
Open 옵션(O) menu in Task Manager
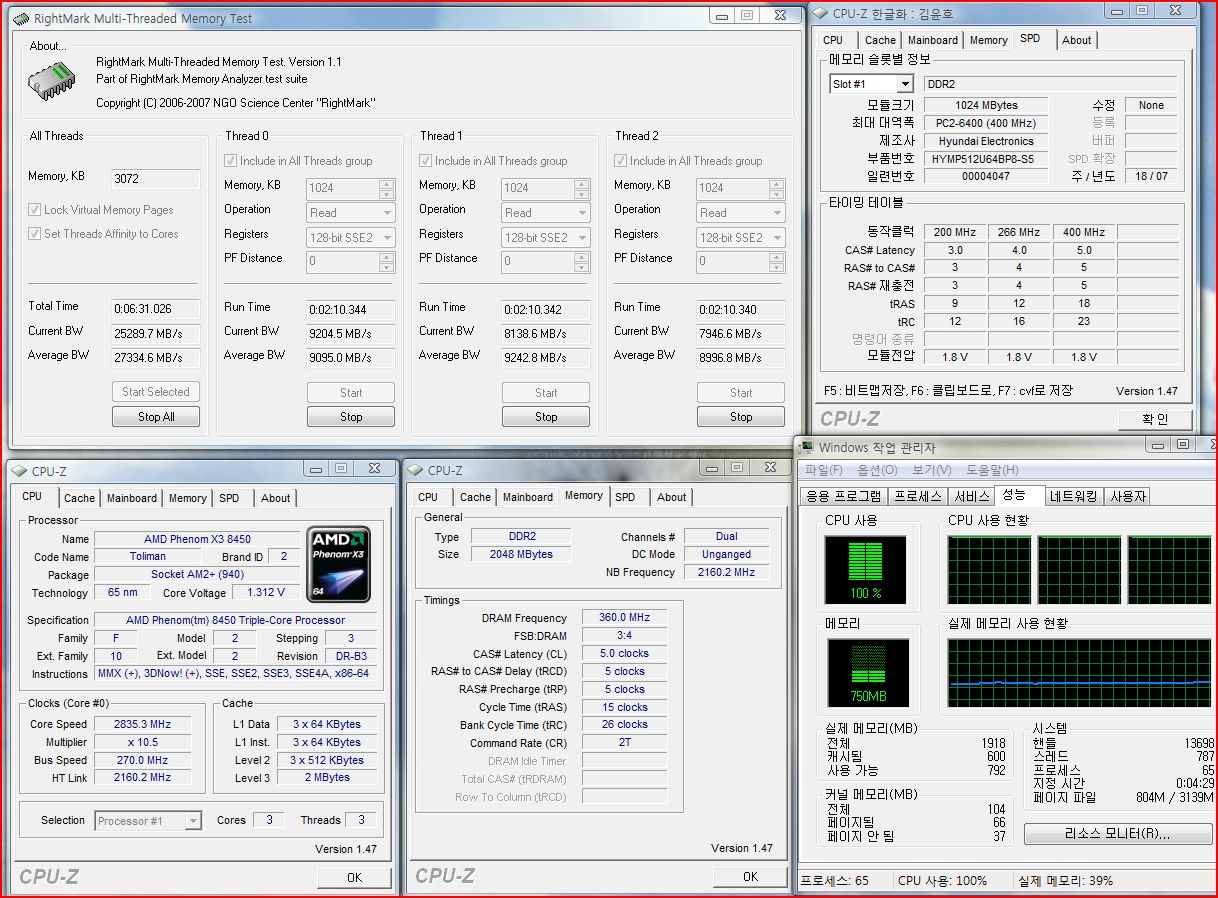pyautogui.click(x=877, y=470)
